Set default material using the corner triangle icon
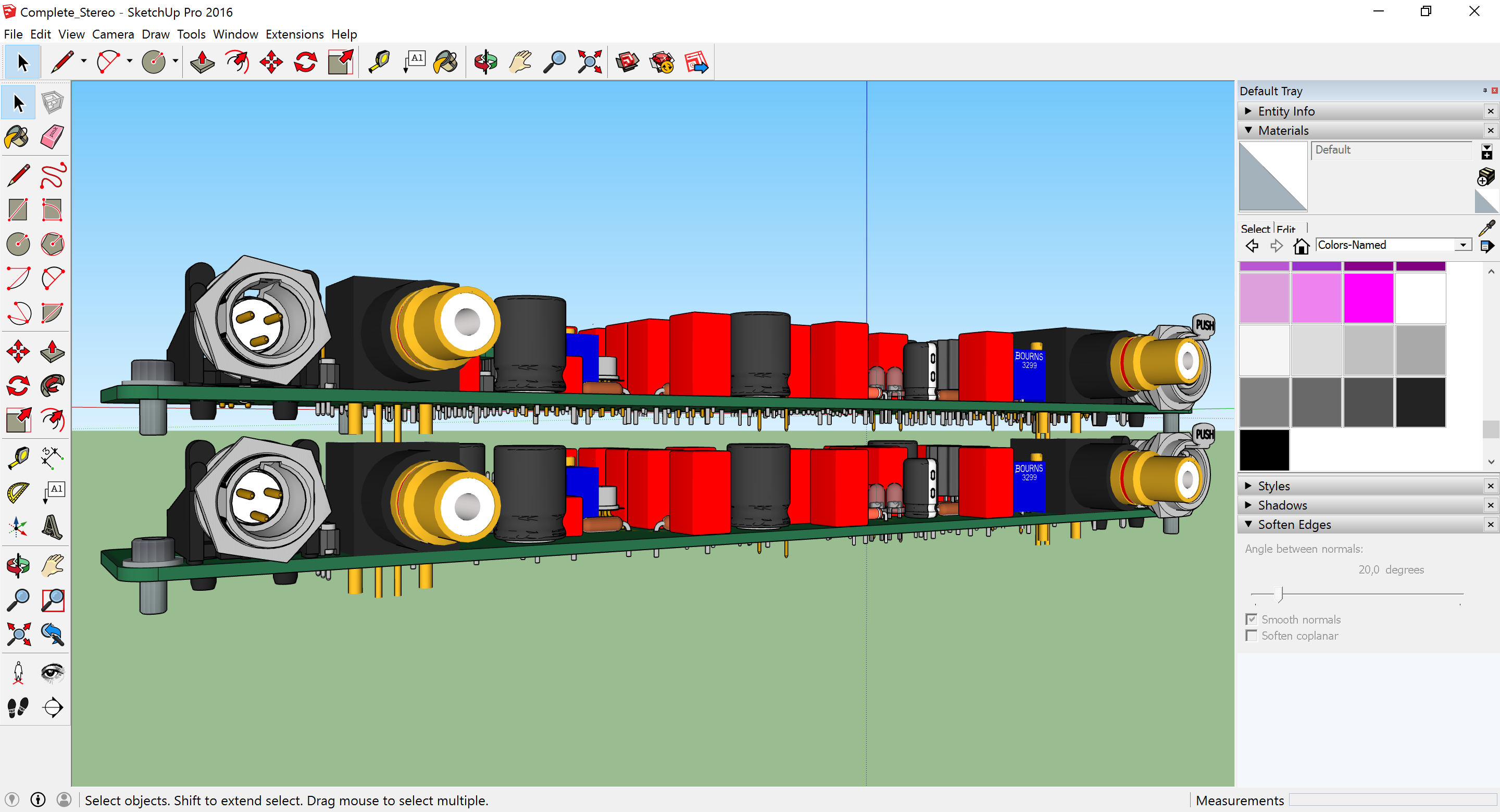This screenshot has height=812, width=1500. pos(1486,201)
